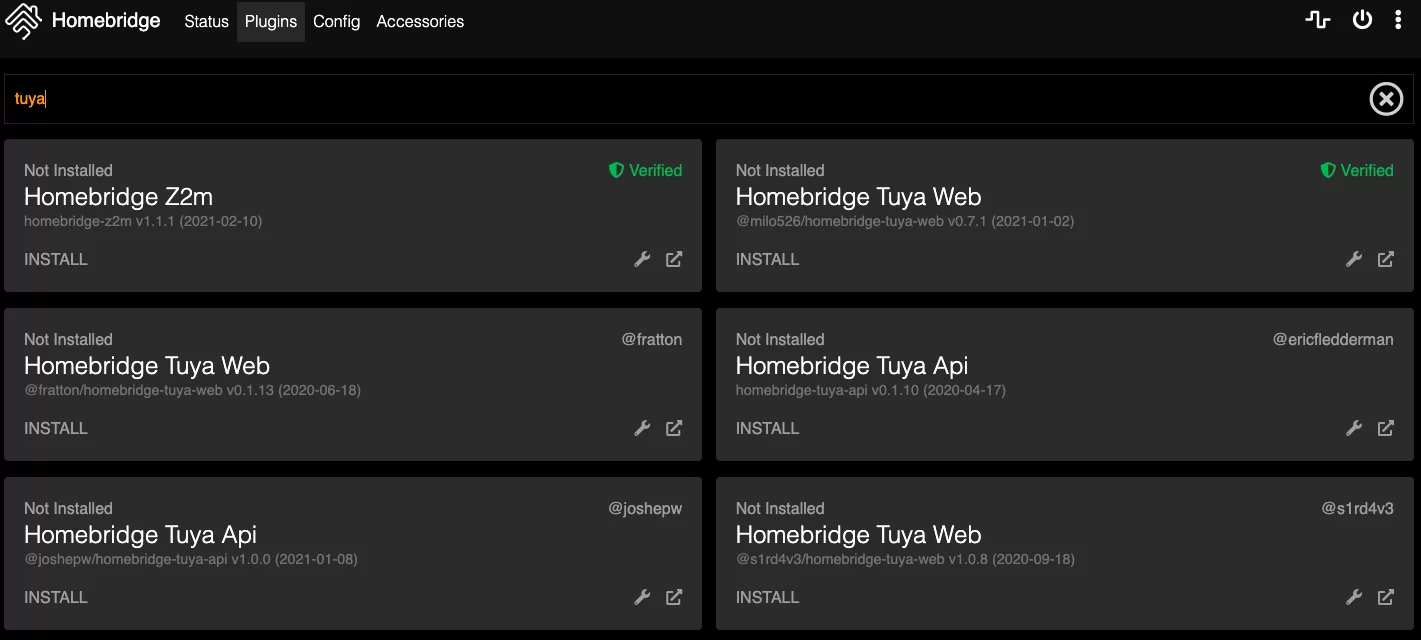Open external link on milo526 Tuya Web card

coord(1386,259)
